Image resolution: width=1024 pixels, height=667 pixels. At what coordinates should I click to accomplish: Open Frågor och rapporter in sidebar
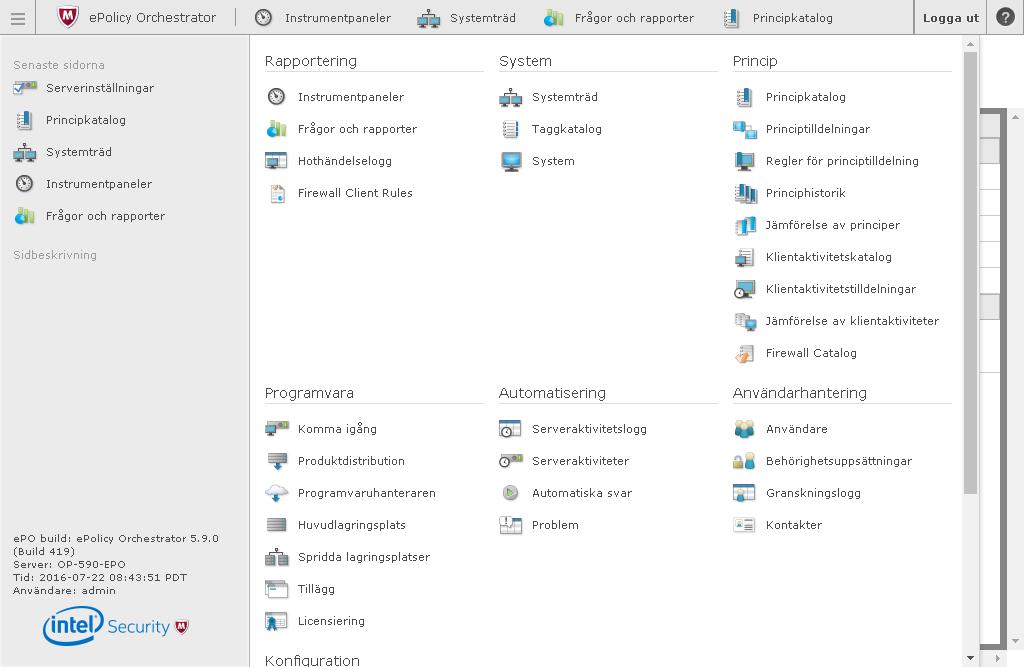(105, 216)
